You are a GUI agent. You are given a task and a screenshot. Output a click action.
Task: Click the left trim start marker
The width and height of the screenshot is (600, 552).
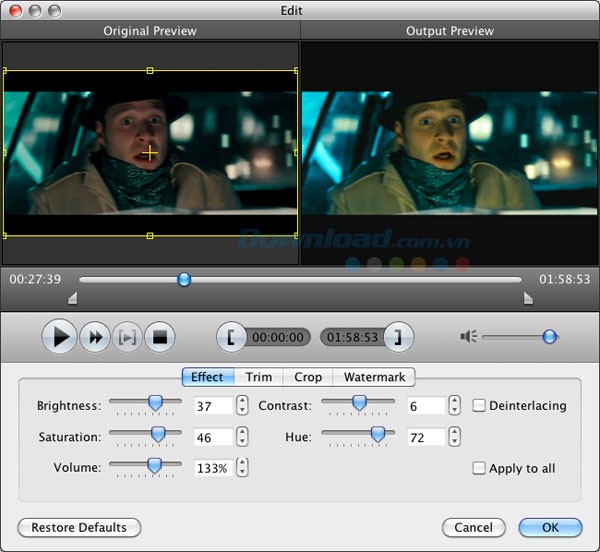coord(73,298)
